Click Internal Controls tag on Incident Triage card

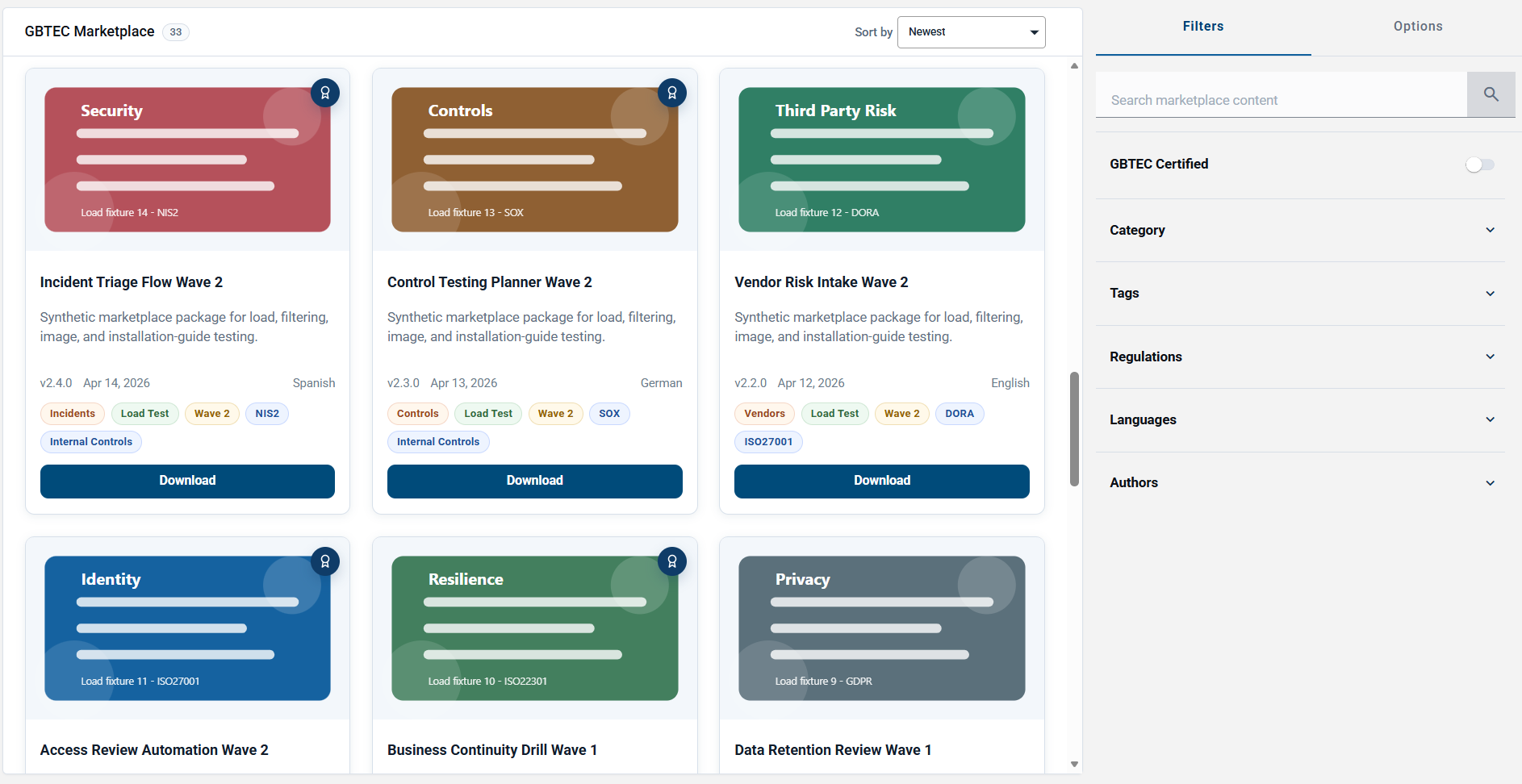pyautogui.click(x=91, y=442)
